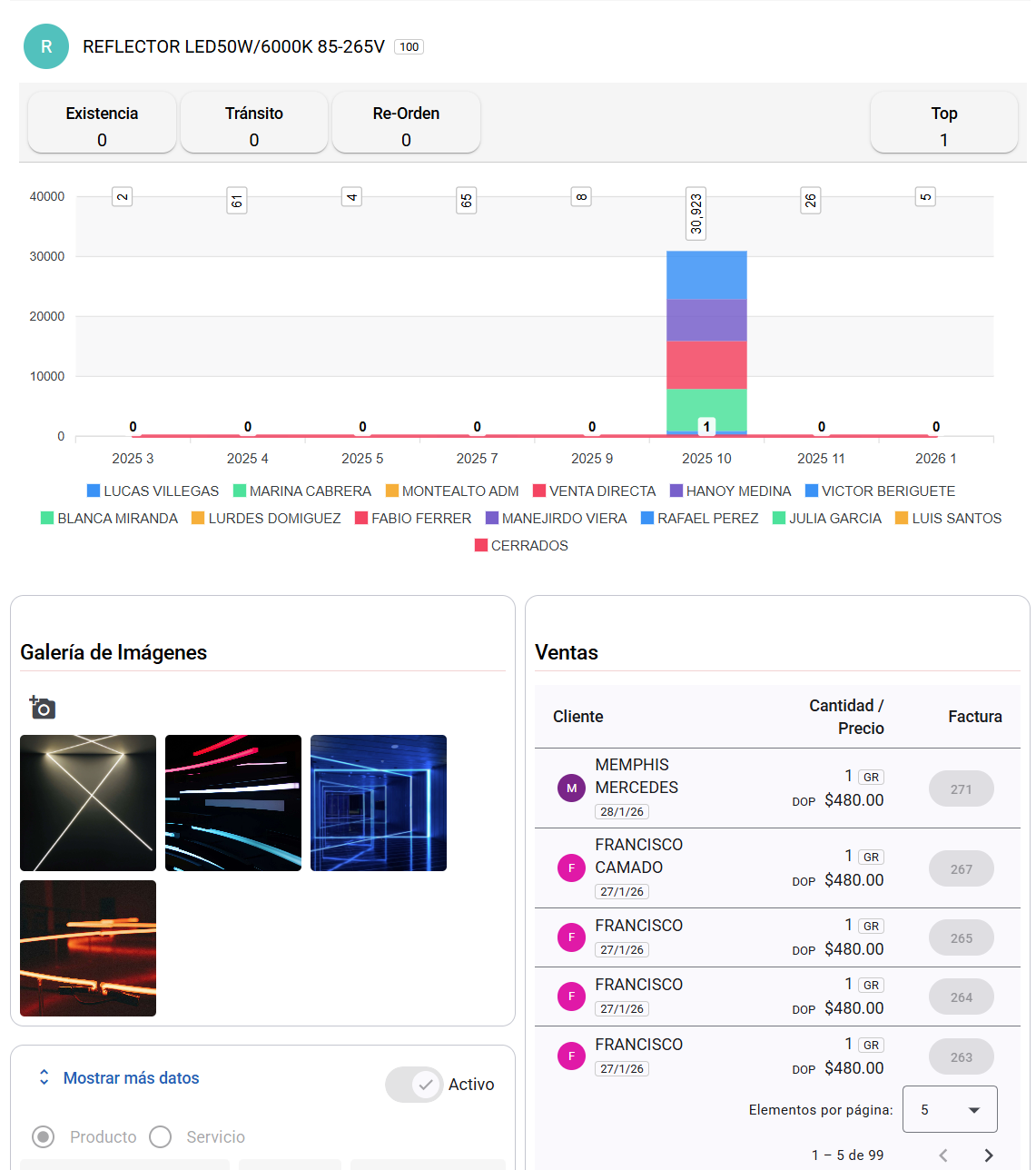Screen dimensions: 1036x1170
Task: Click the red VENTA DIRECTA legend swatch
Action: click(x=539, y=491)
